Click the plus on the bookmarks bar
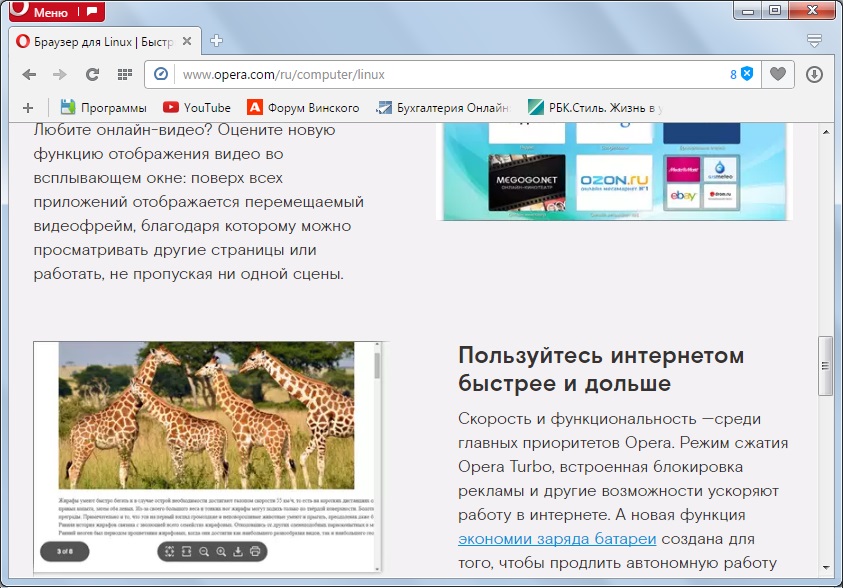This screenshot has width=843, height=588. pos(28,108)
